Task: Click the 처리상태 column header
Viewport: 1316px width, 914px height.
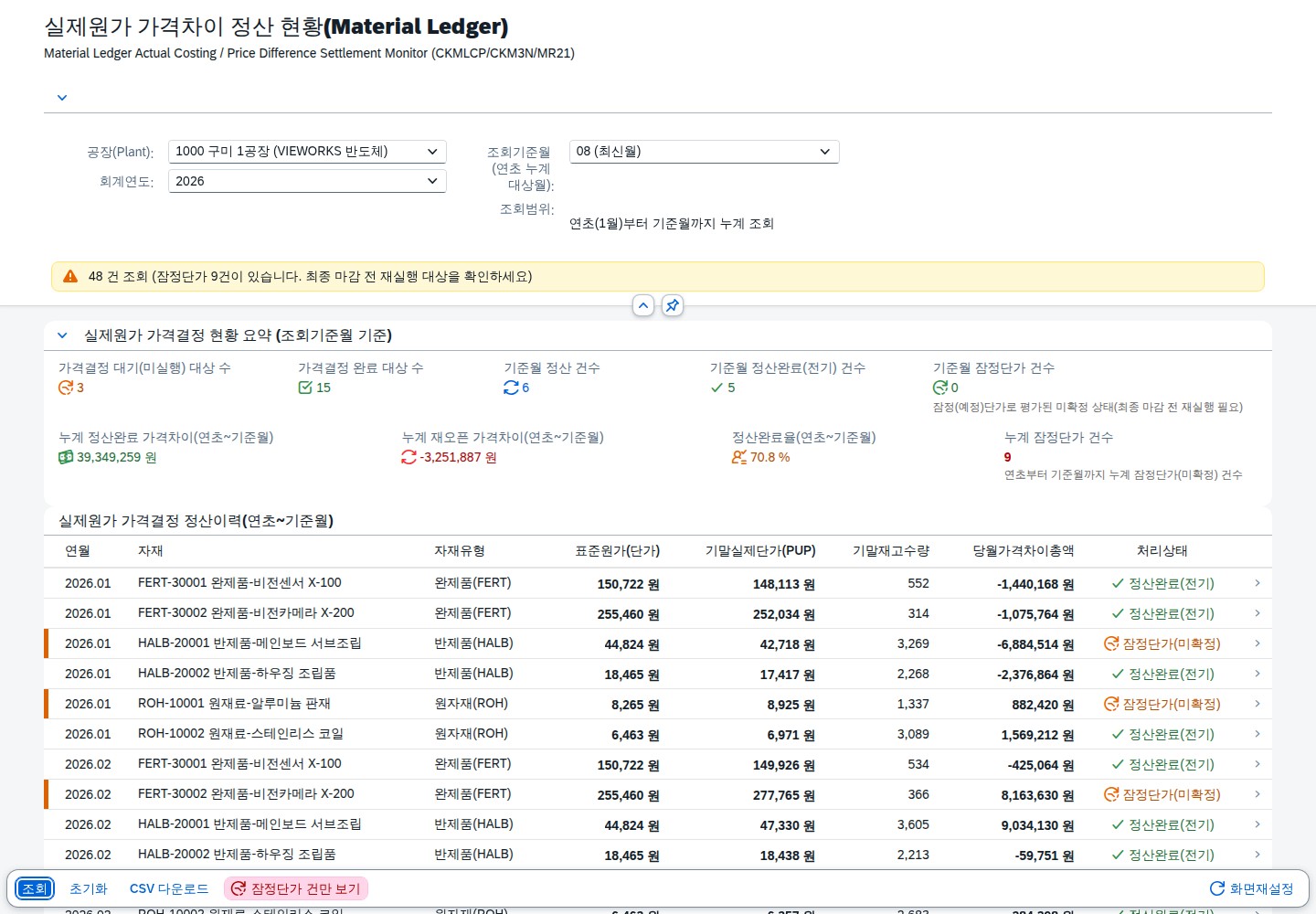Action: click(1162, 551)
